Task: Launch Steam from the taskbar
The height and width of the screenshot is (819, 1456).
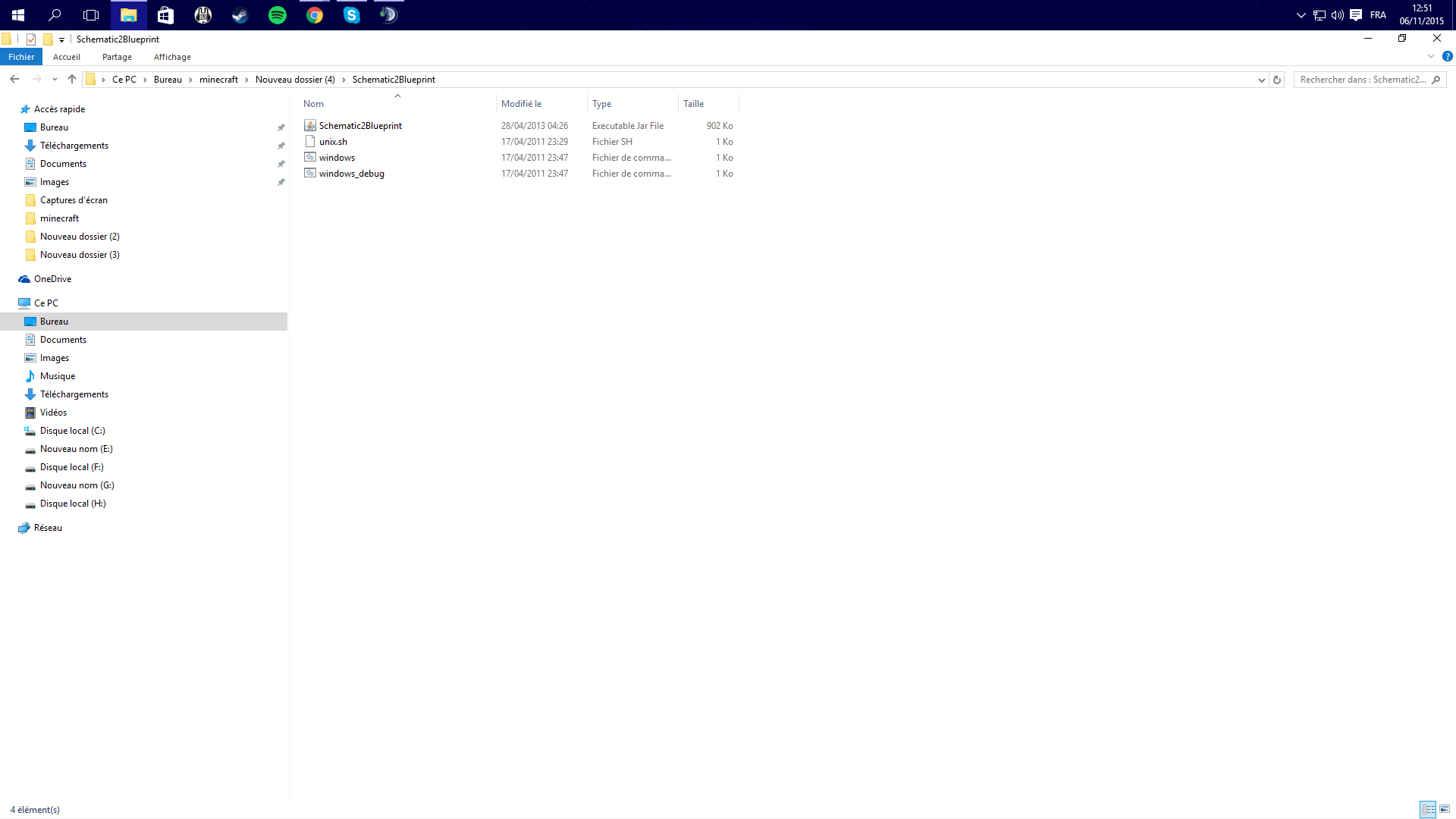Action: [240, 15]
